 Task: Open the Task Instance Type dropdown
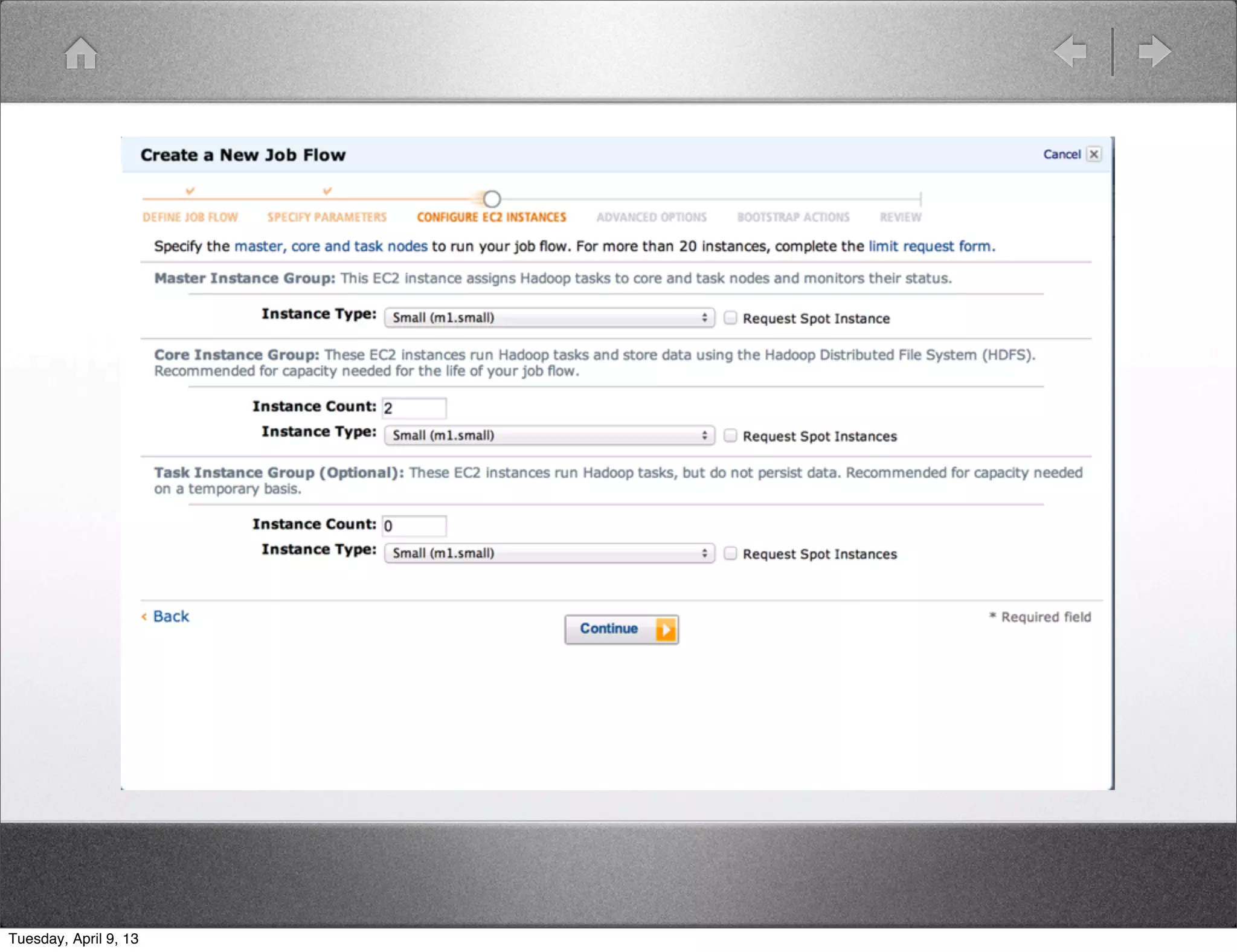pyautogui.click(x=549, y=553)
